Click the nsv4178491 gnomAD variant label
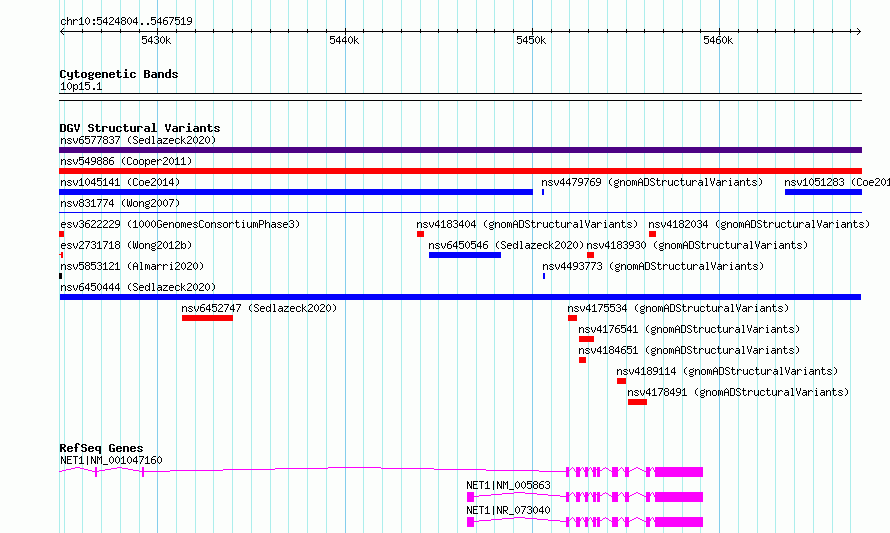The image size is (890, 533). [738, 392]
